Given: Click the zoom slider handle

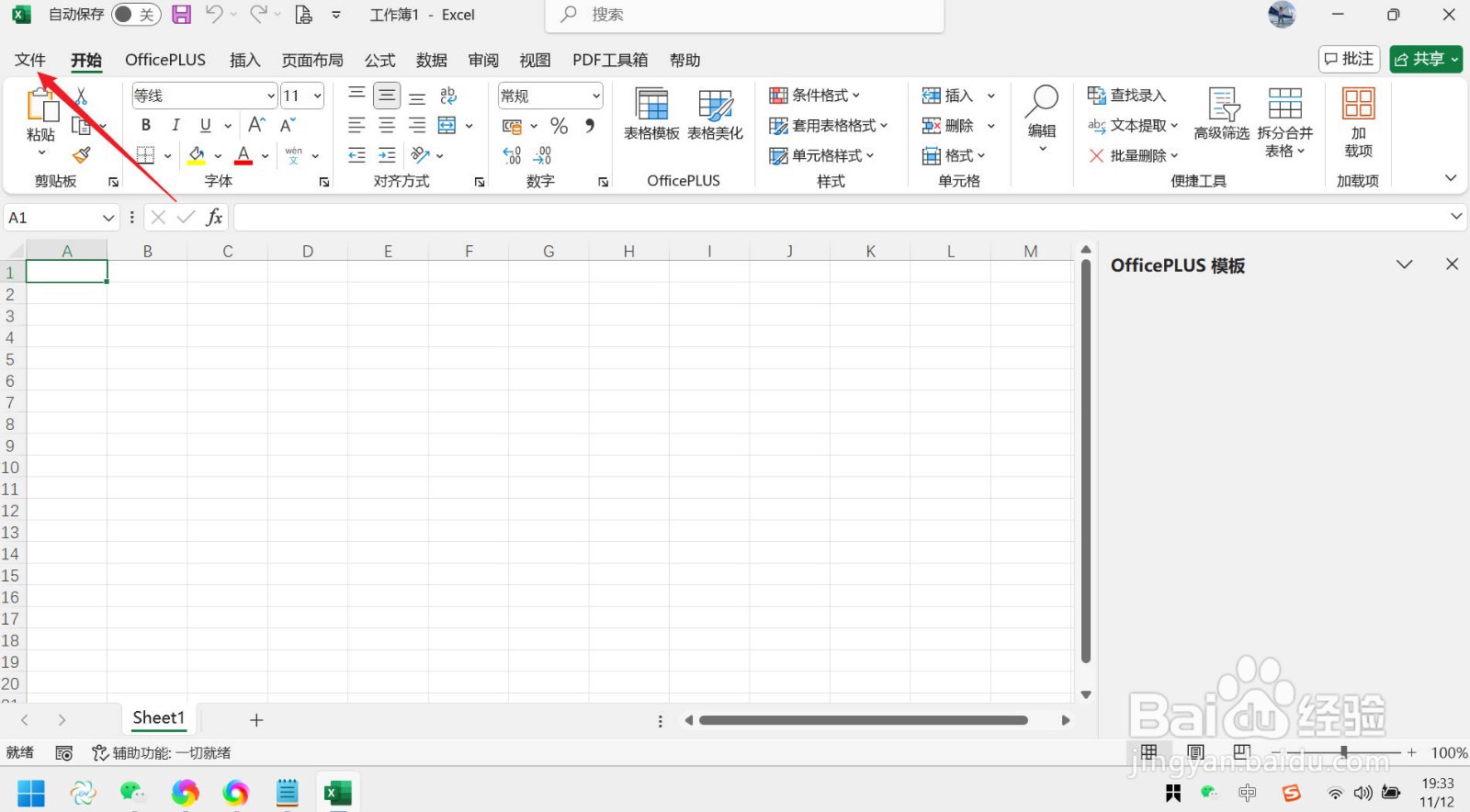Looking at the screenshot, I should coord(1344,752).
